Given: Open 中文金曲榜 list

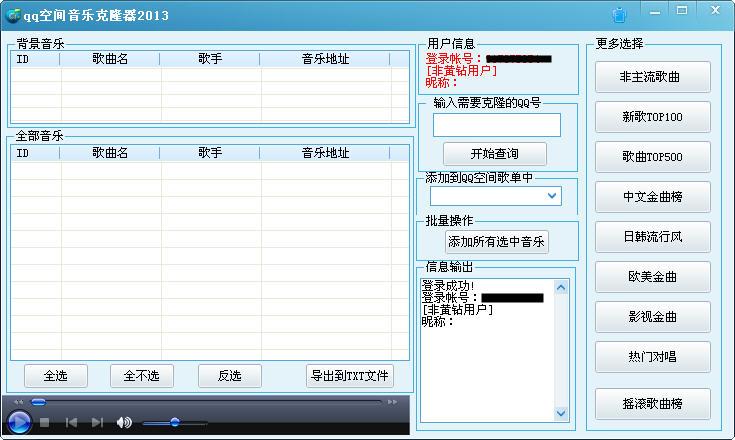Looking at the screenshot, I should pos(652,197).
